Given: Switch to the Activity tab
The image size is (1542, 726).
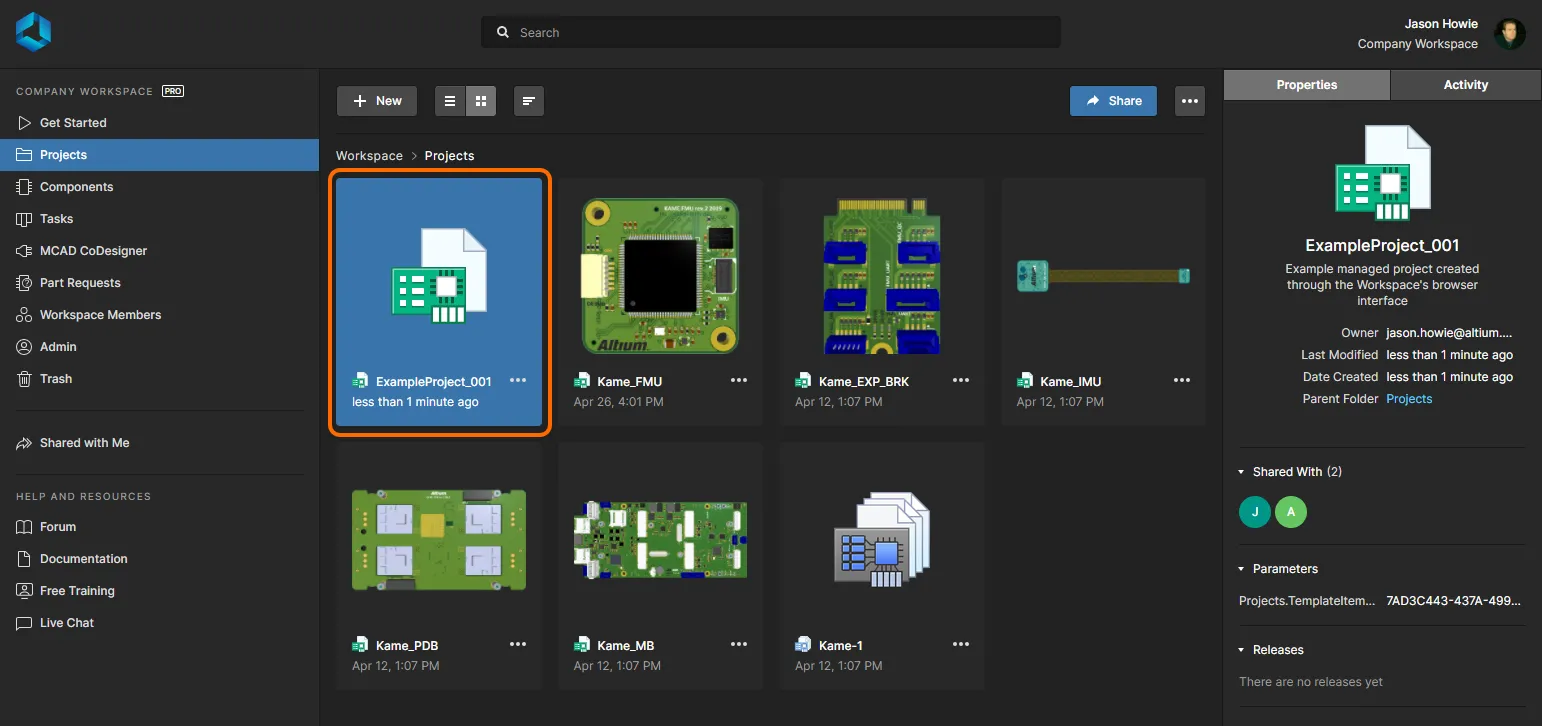Looking at the screenshot, I should coord(1466,85).
